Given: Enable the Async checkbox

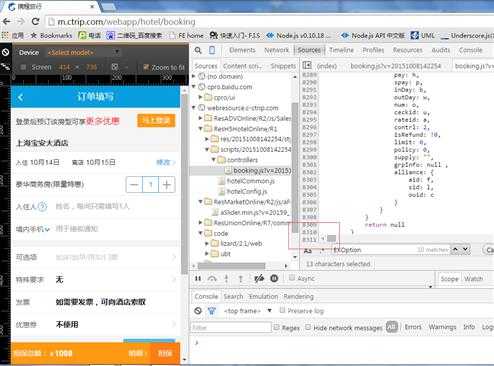Looking at the screenshot, I should click(292, 278).
